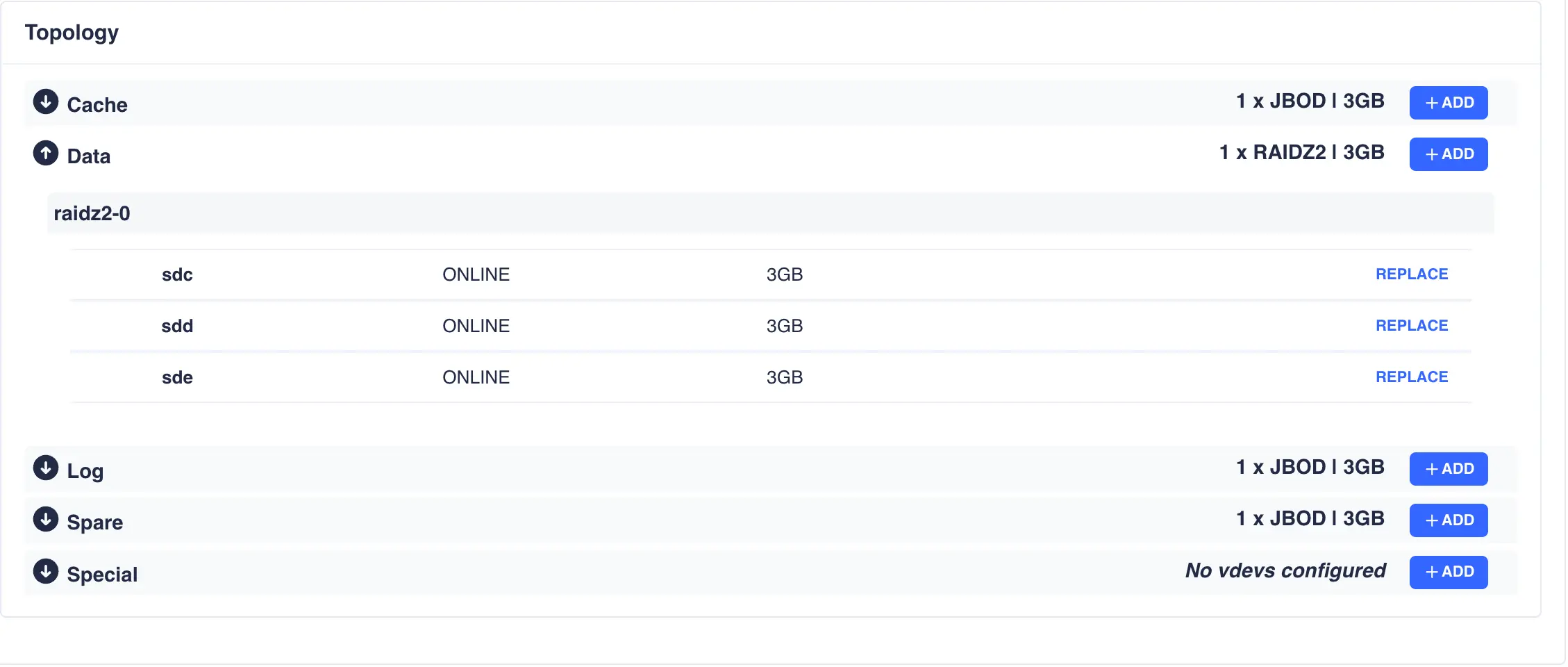Image resolution: width=1568 pixels, height=667 pixels.
Task: Click the sdd disk name
Action: point(177,327)
